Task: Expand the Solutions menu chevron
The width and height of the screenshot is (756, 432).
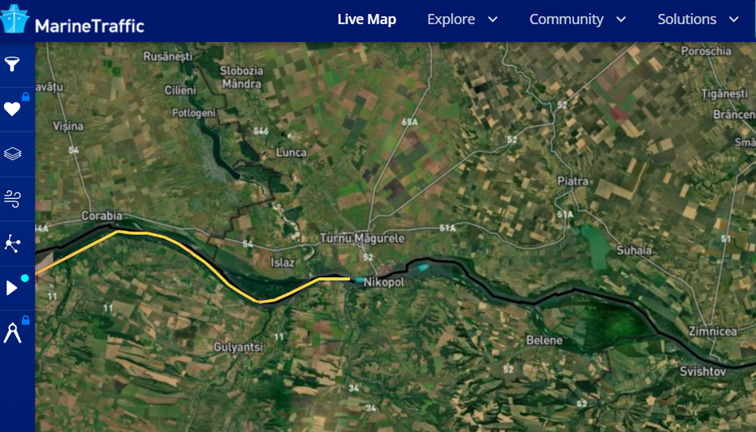Action: (734, 20)
